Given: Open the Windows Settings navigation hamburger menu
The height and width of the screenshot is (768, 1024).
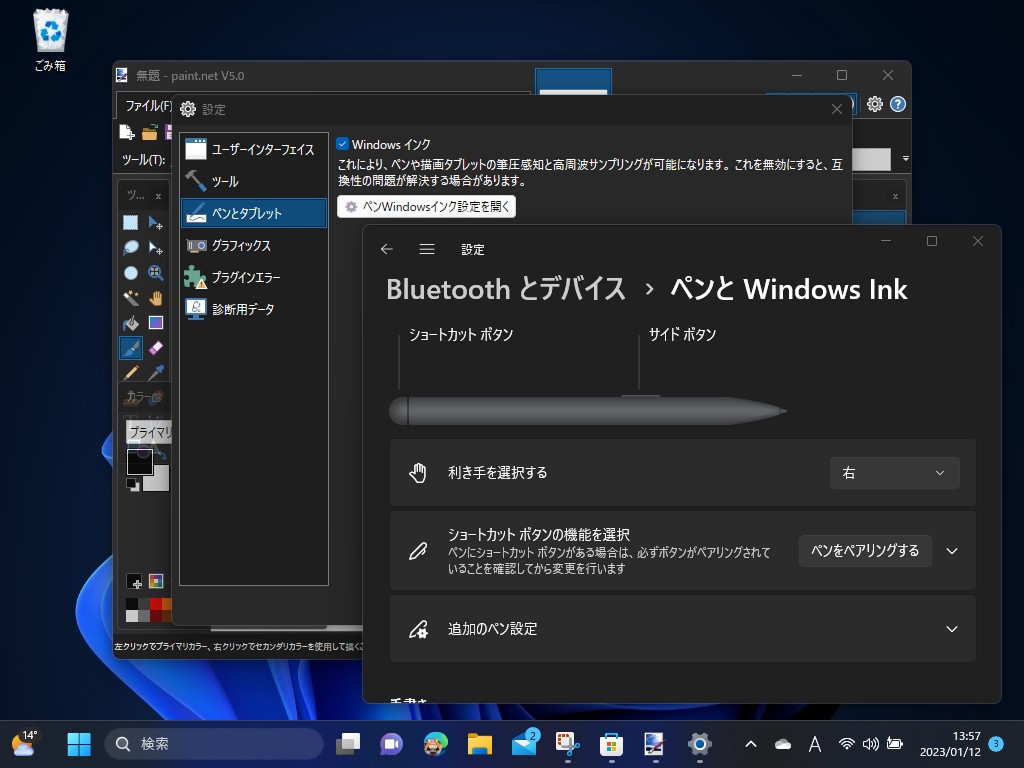Looking at the screenshot, I should [429, 249].
